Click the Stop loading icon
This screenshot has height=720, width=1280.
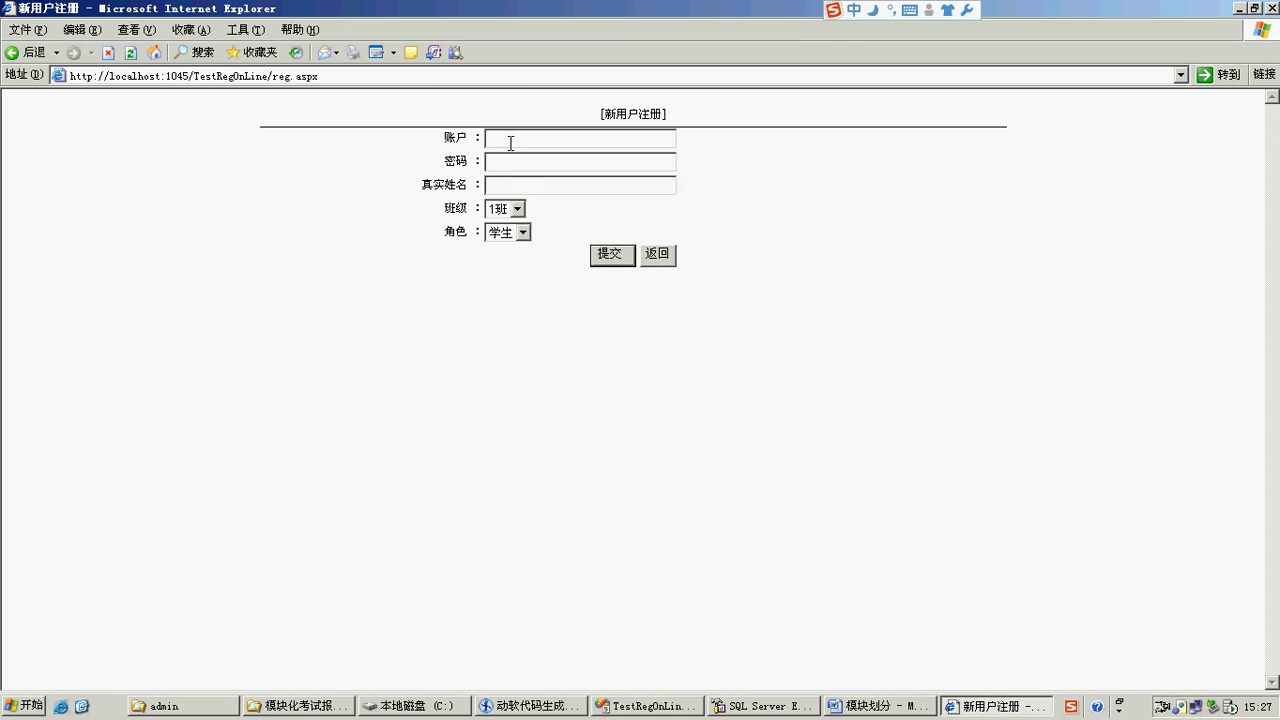108,53
